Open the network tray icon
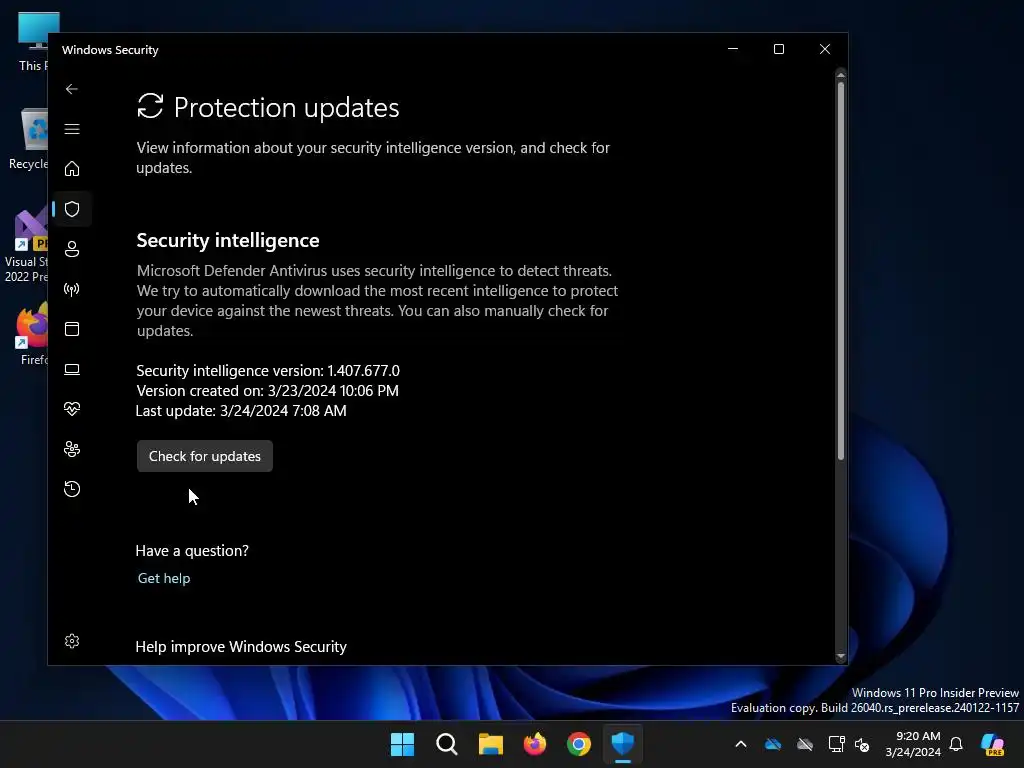Image resolution: width=1024 pixels, height=768 pixels. pyautogui.click(x=836, y=744)
